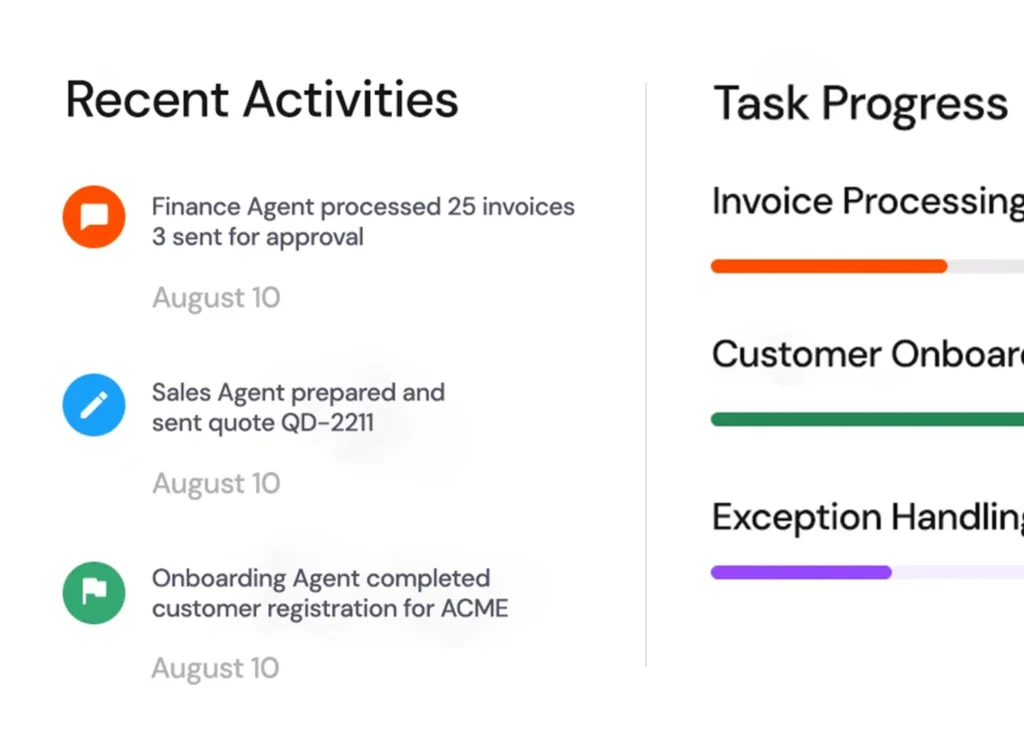Click the gray unfilled Invoice Processing track
Screen dimensions: 1024x740
coord(985,267)
